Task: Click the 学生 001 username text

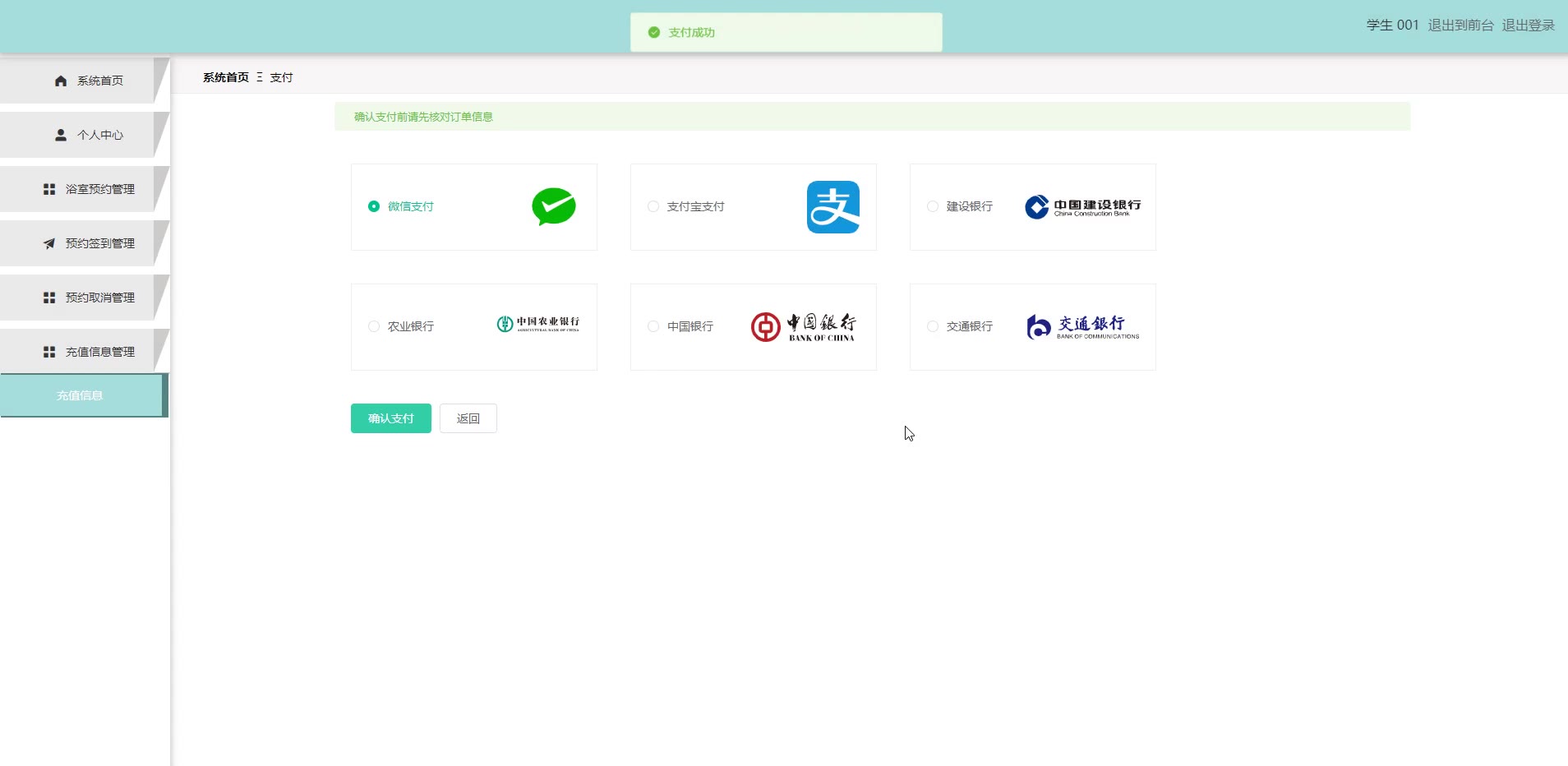Action: (1393, 25)
